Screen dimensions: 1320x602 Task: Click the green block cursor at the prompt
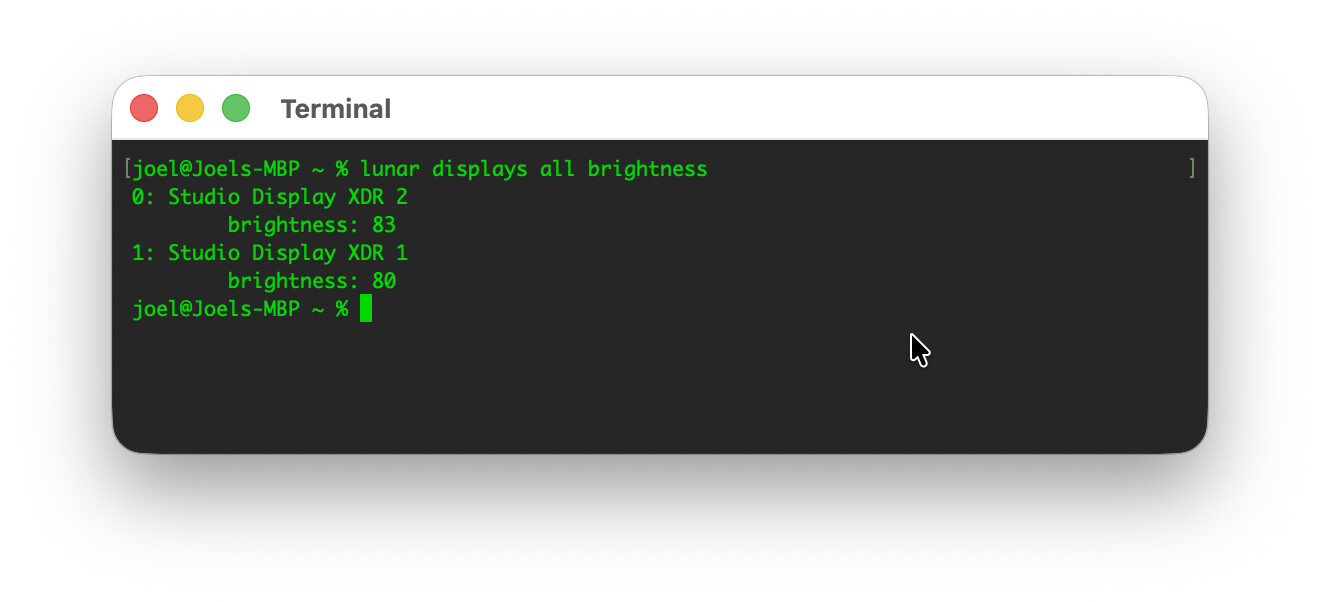pyautogui.click(x=366, y=308)
